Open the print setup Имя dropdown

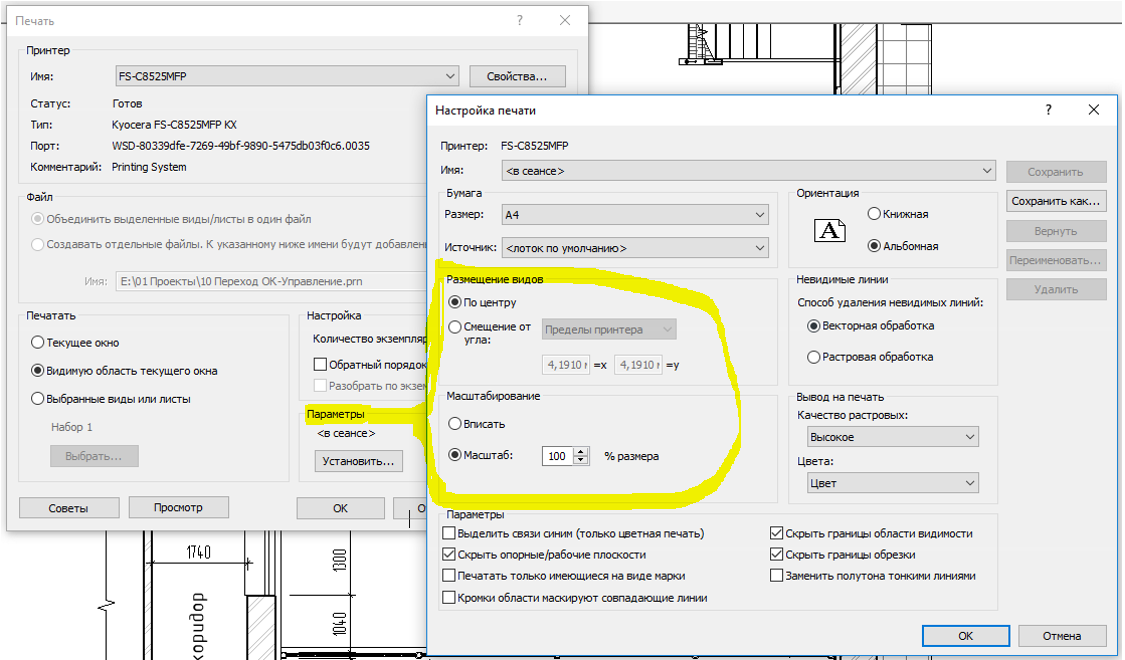click(748, 171)
